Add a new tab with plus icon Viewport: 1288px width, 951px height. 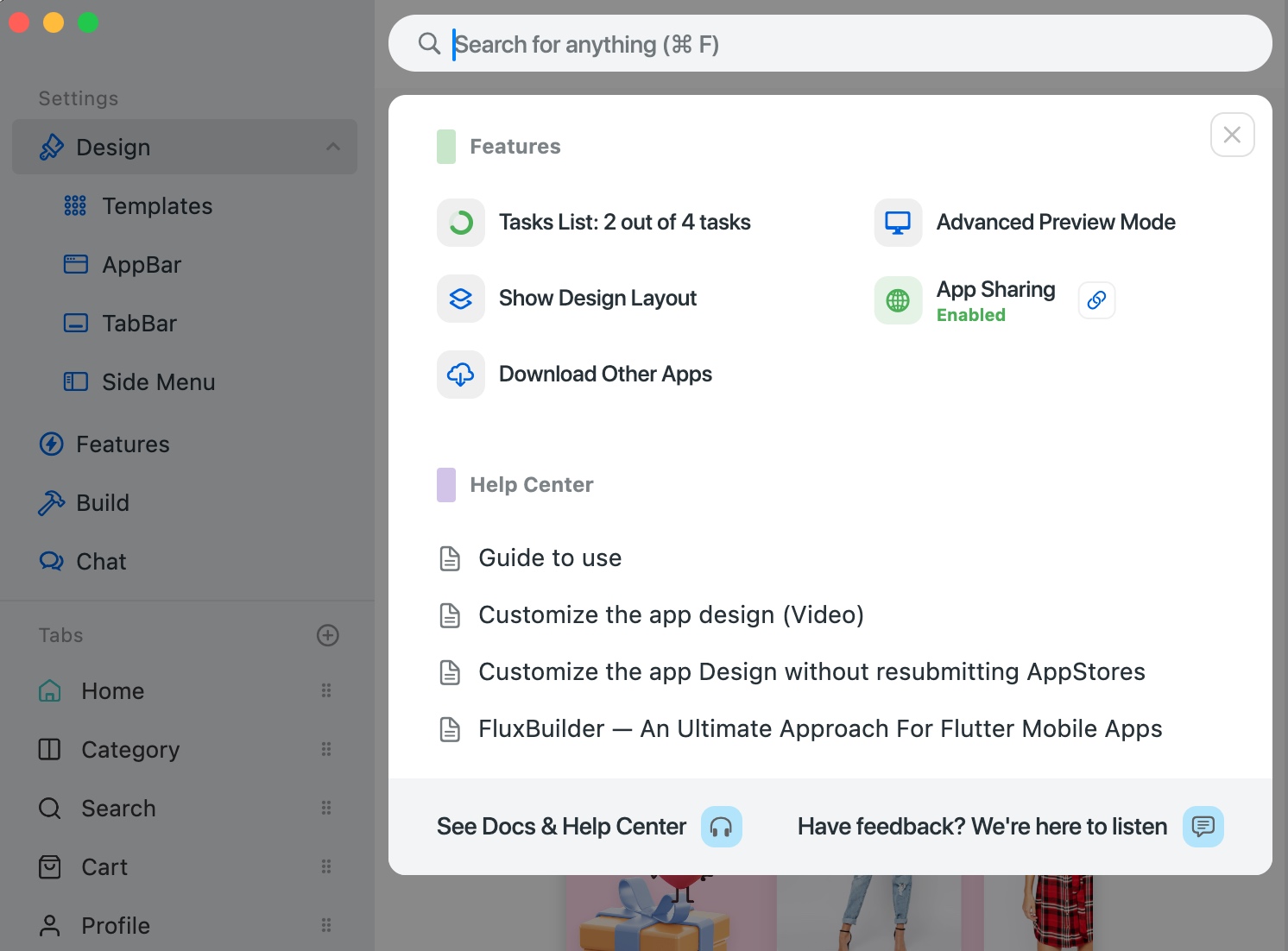(328, 635)
